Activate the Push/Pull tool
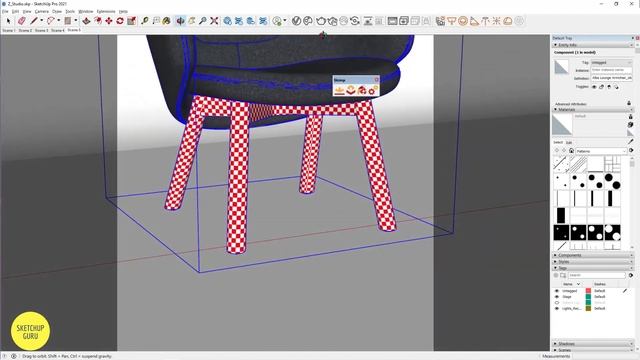 pos(86,21)
